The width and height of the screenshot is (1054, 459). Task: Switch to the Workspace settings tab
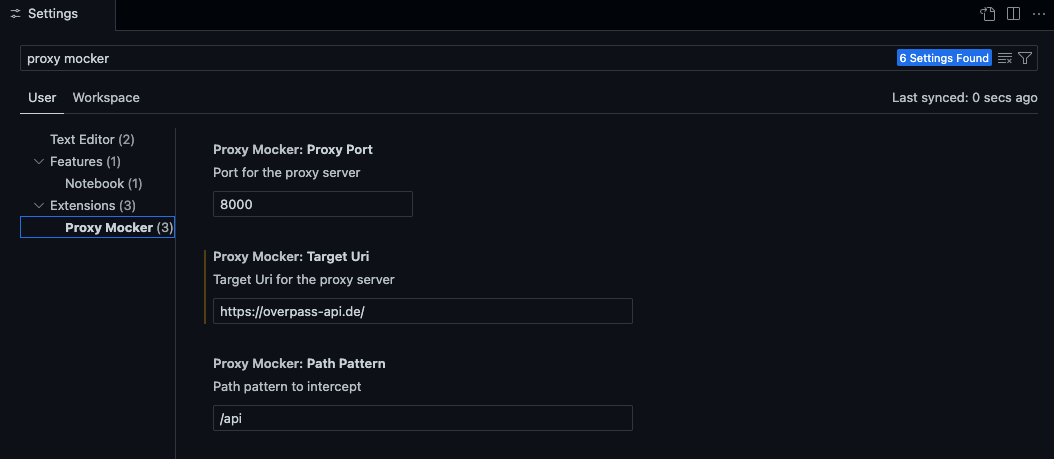[x=106, y=98]
